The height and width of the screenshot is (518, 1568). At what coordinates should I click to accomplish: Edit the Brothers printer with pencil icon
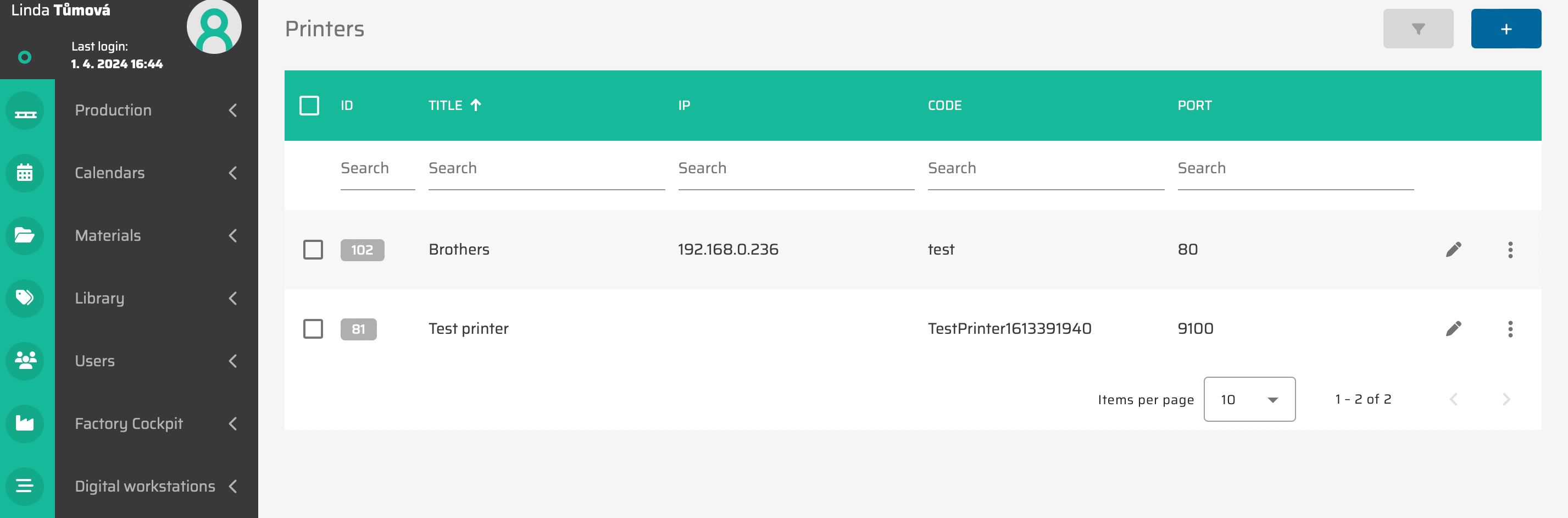tap(1453, 250)
